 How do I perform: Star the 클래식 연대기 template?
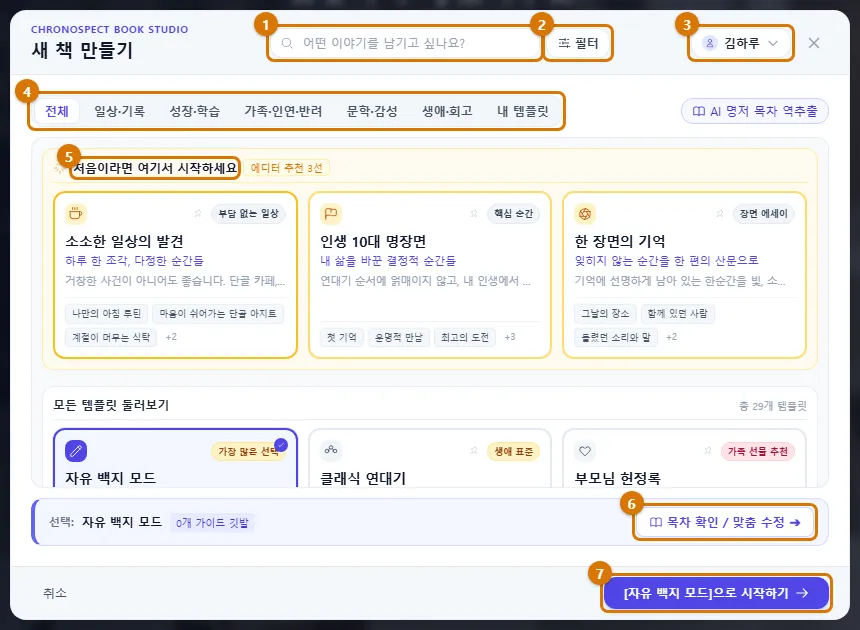[474, 451]
